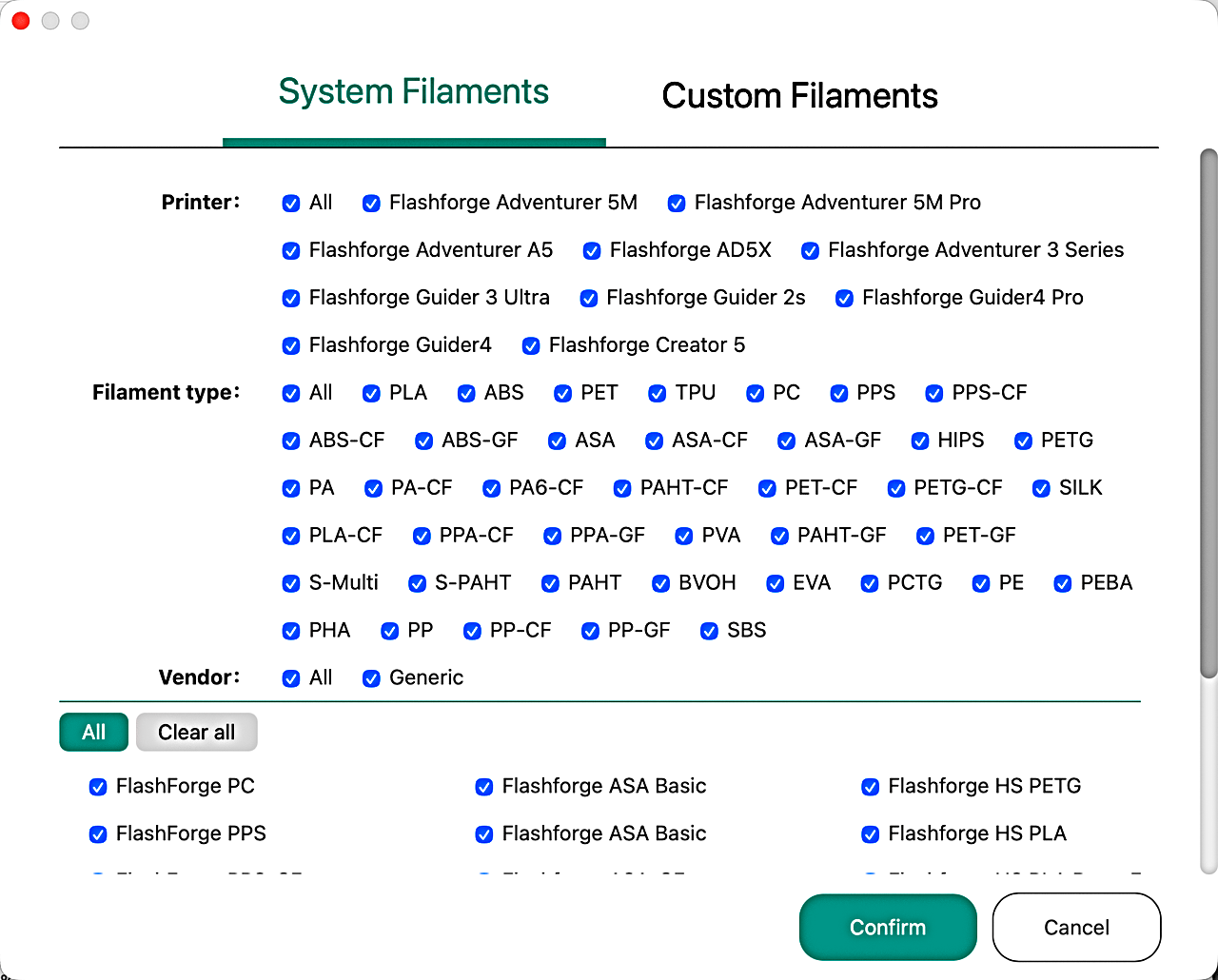Screen dimensions: 1218x980
Task: Toggle Flashforge Guider 2s checkbox
Action: [x=589, y=298]
